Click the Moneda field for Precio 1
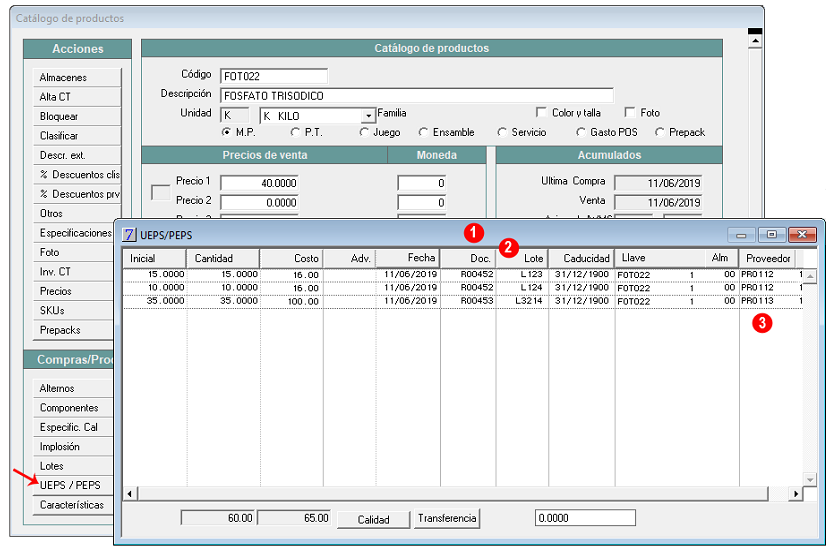Image resolution: width=836 pixels, height=550 pixels. coord(421,183)
